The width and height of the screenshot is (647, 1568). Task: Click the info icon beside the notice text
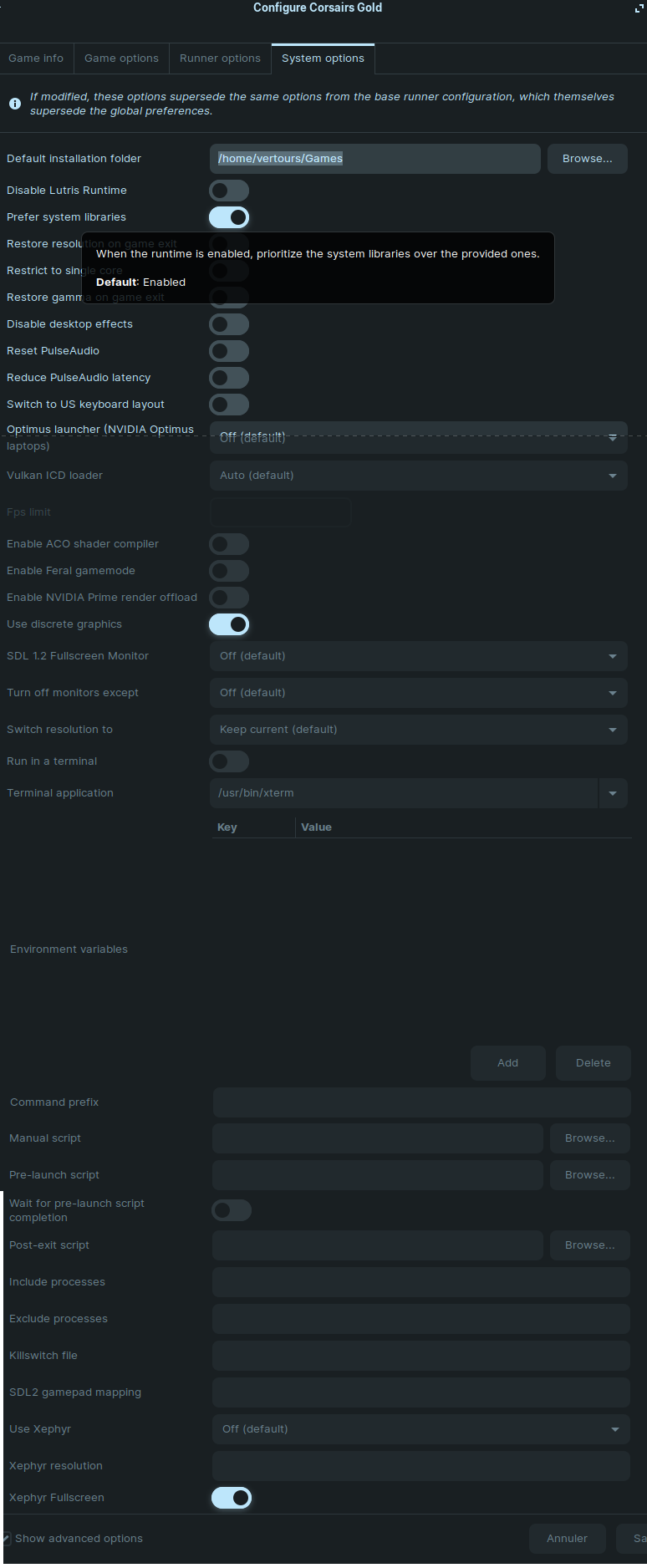tap(15, 104)
